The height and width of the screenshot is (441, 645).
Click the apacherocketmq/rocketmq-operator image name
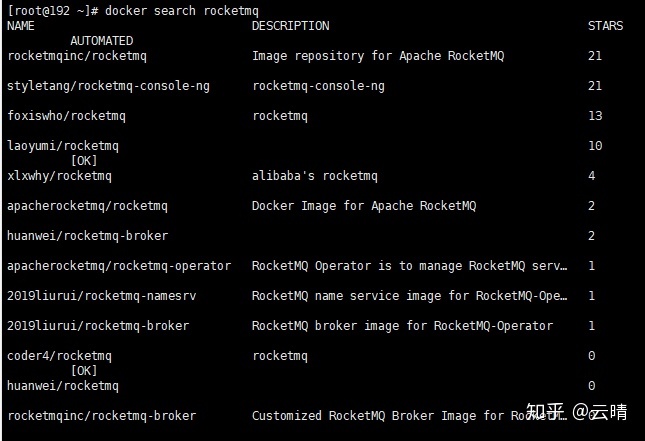coord(119,266)
